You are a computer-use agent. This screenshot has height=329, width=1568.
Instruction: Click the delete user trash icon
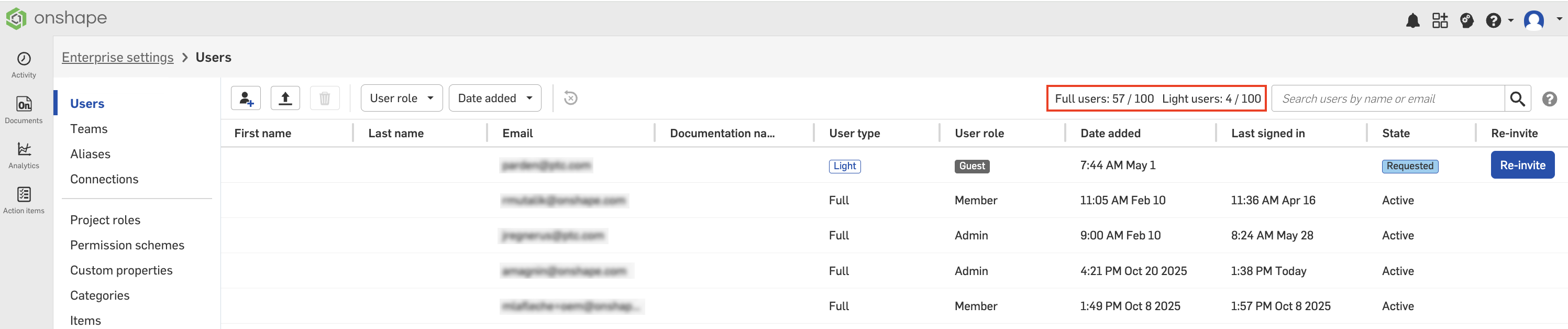pos(325,98)
